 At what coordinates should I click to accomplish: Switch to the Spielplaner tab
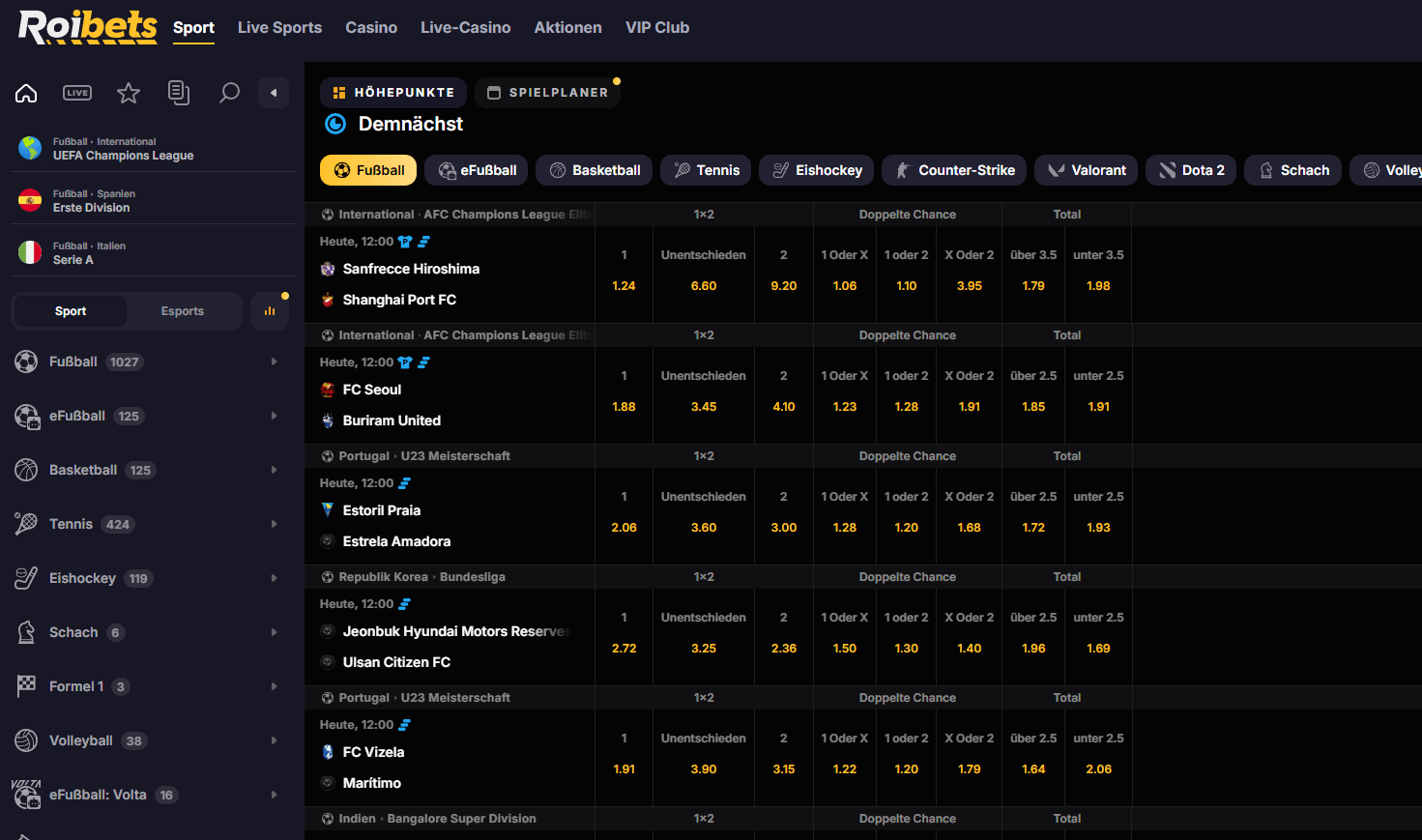click(x=547, y=93)
